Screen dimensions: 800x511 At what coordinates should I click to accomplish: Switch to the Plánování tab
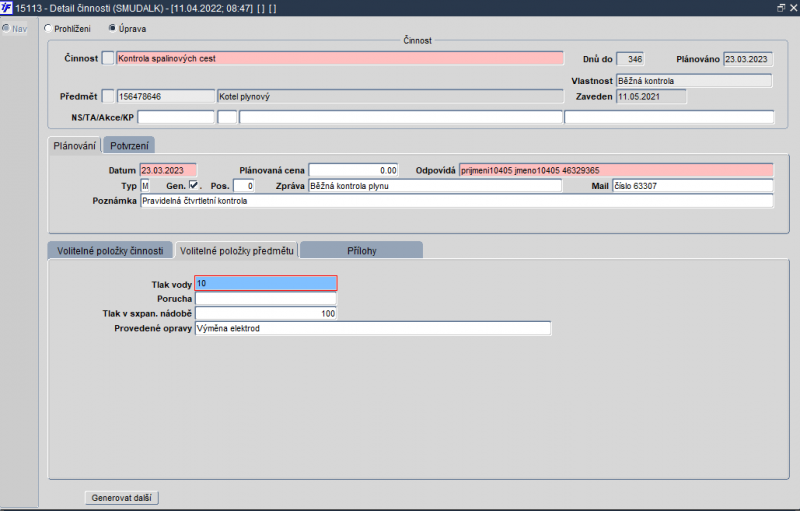[74, 146]
